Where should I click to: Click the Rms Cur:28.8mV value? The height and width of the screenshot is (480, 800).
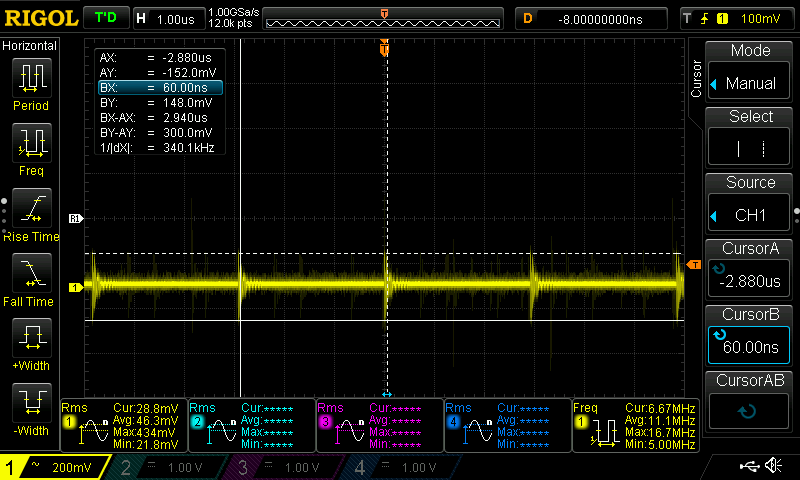pyautogui.click(x=146, y=408)
